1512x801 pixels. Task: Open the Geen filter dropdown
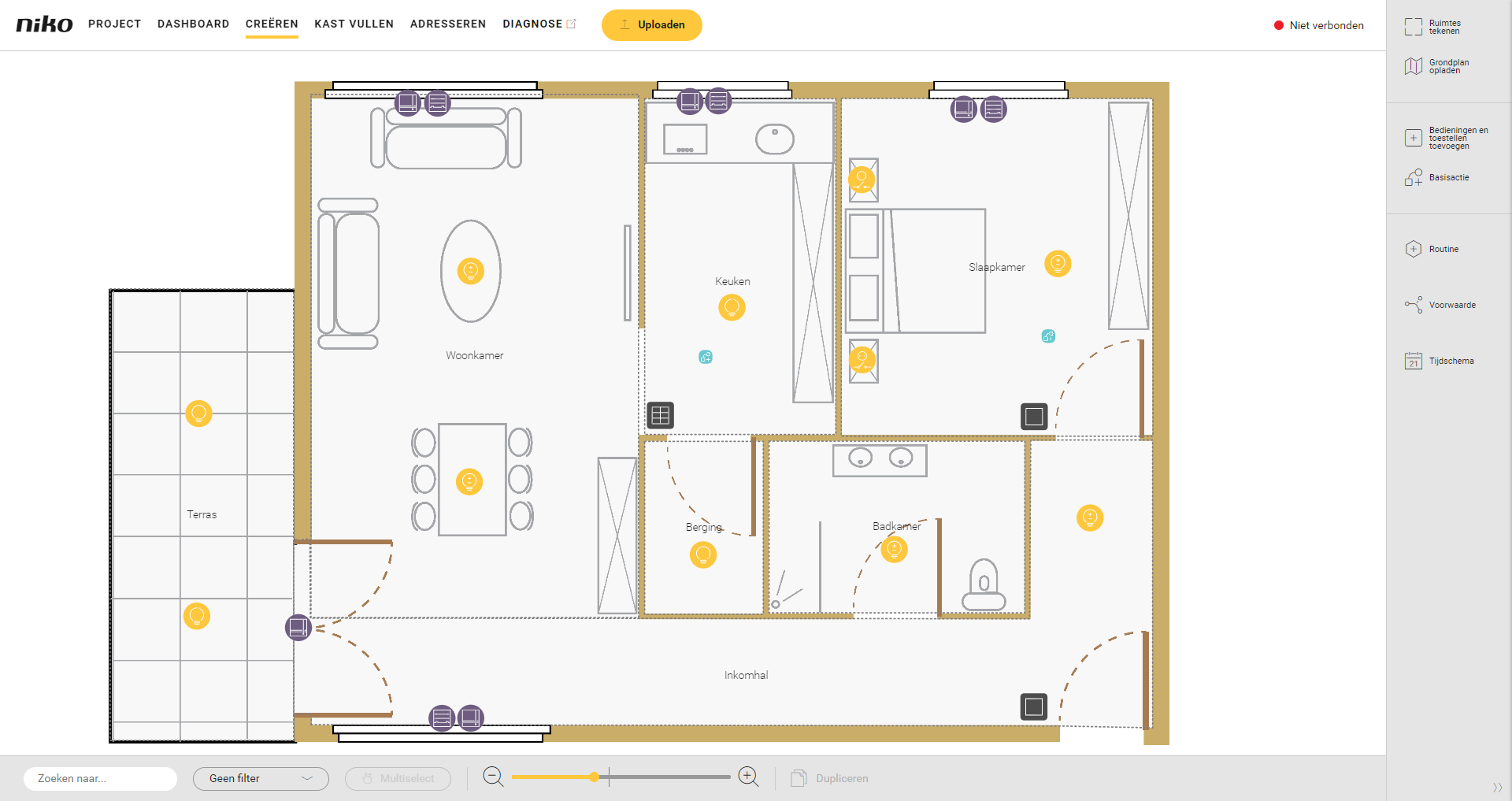[261, 778]
